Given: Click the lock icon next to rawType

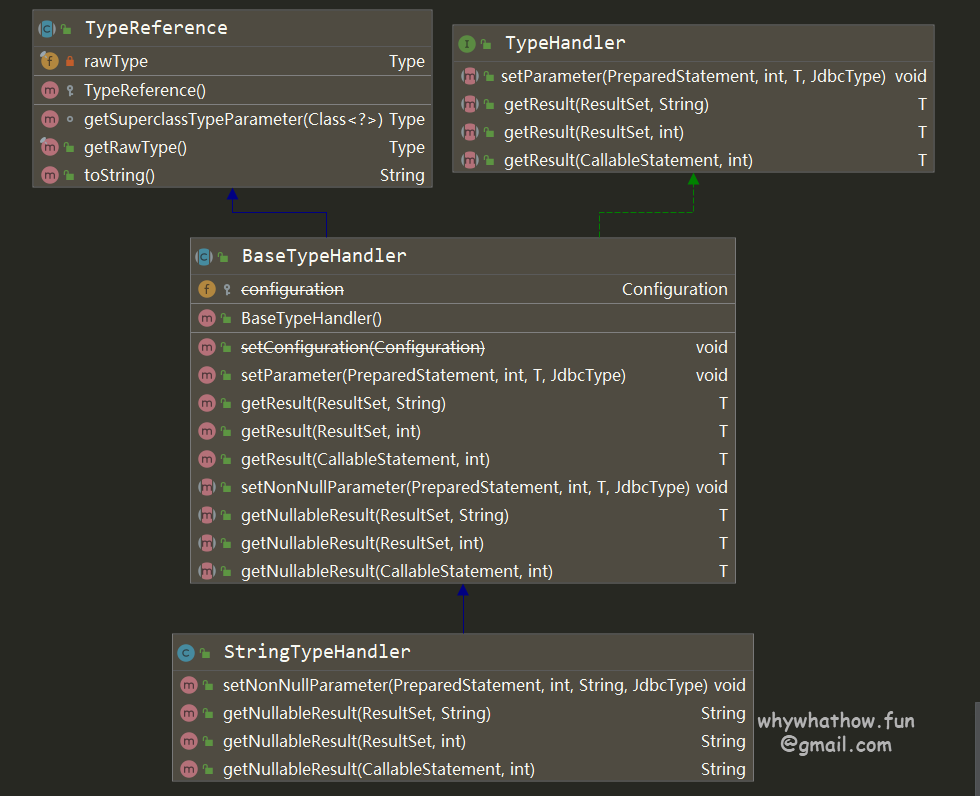Looking at the screenshot, I should click(69, 62).
